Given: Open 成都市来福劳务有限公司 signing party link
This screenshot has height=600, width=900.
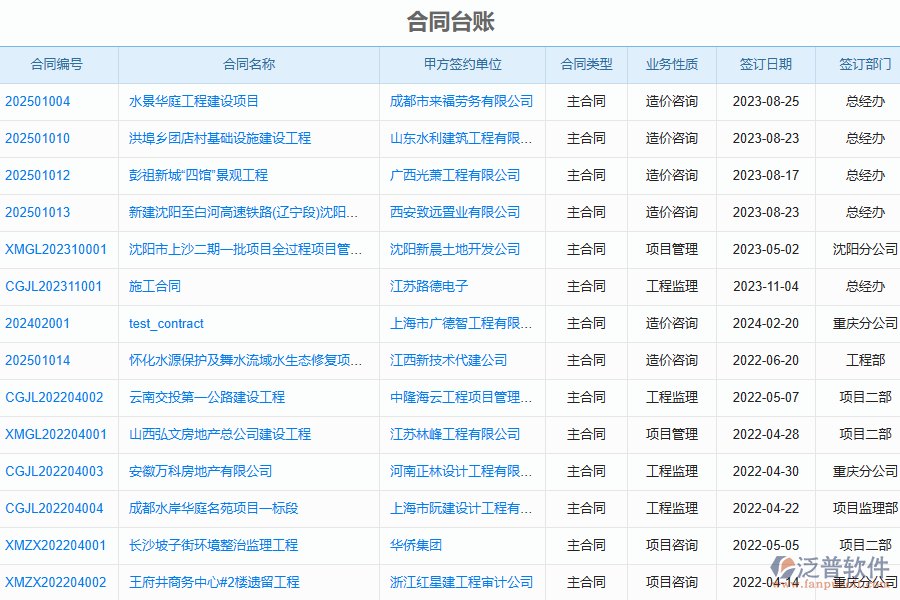Looking at the screenshot, I should [x=461, y=101].
